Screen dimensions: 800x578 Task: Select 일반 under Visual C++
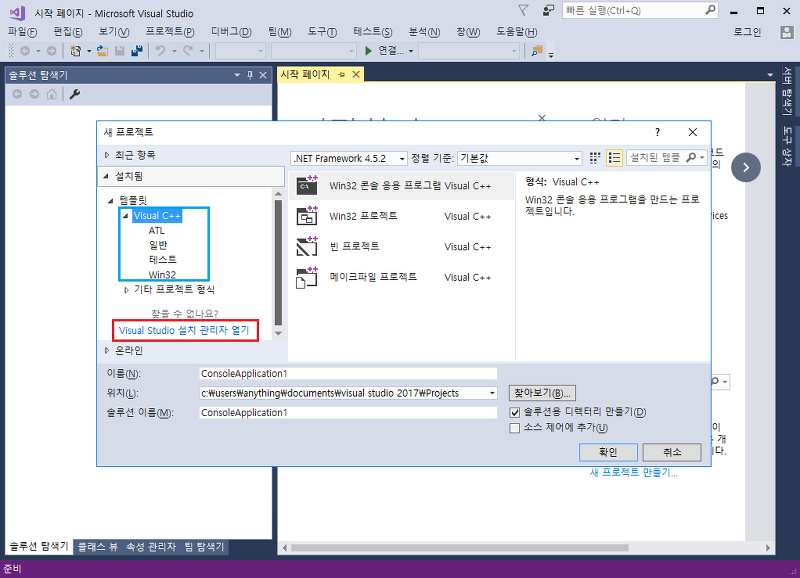pos(158,245)
